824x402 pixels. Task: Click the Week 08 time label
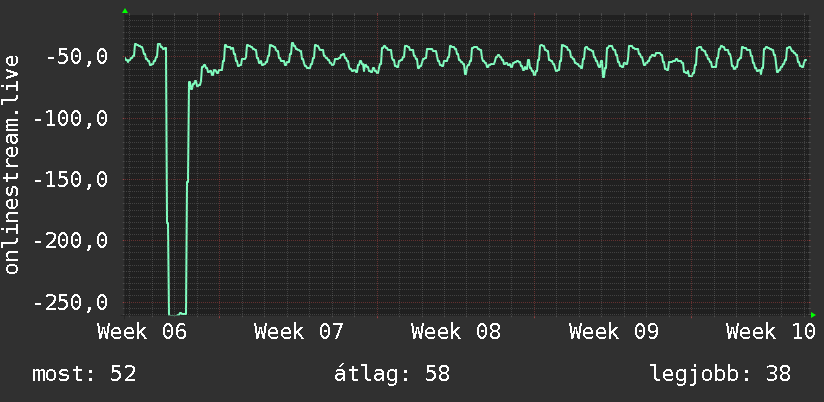tap(456, 332)
